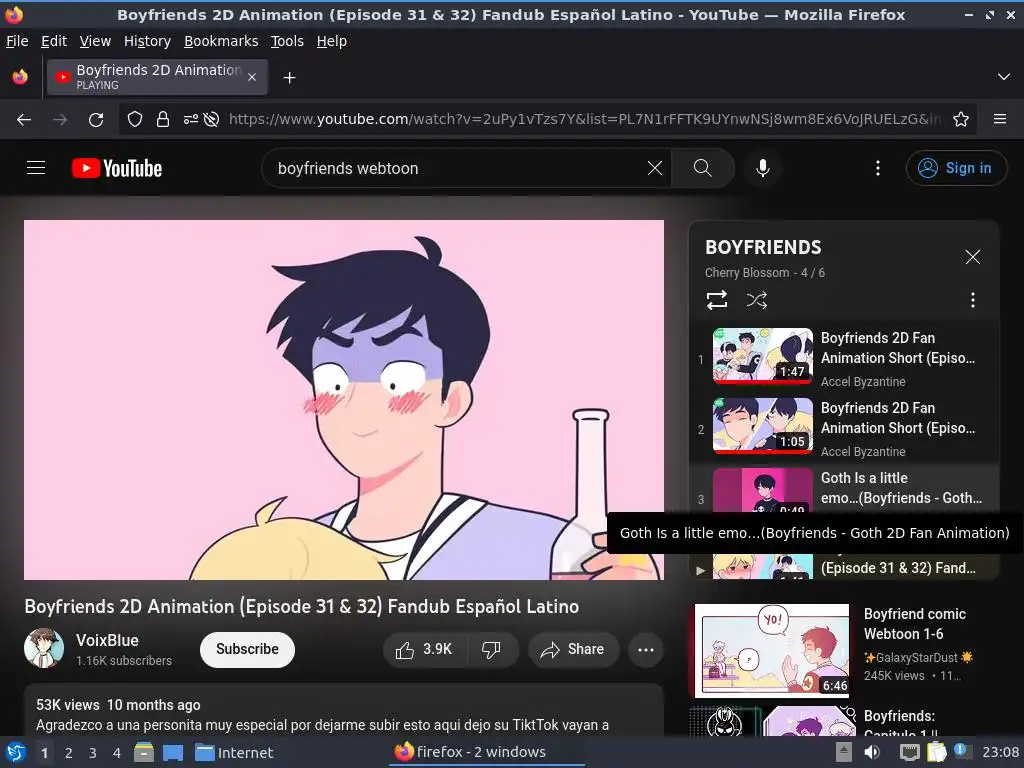Reload the current page
Image resolution: width=1024 pixels, height=768 pixels.
[96, 120]
